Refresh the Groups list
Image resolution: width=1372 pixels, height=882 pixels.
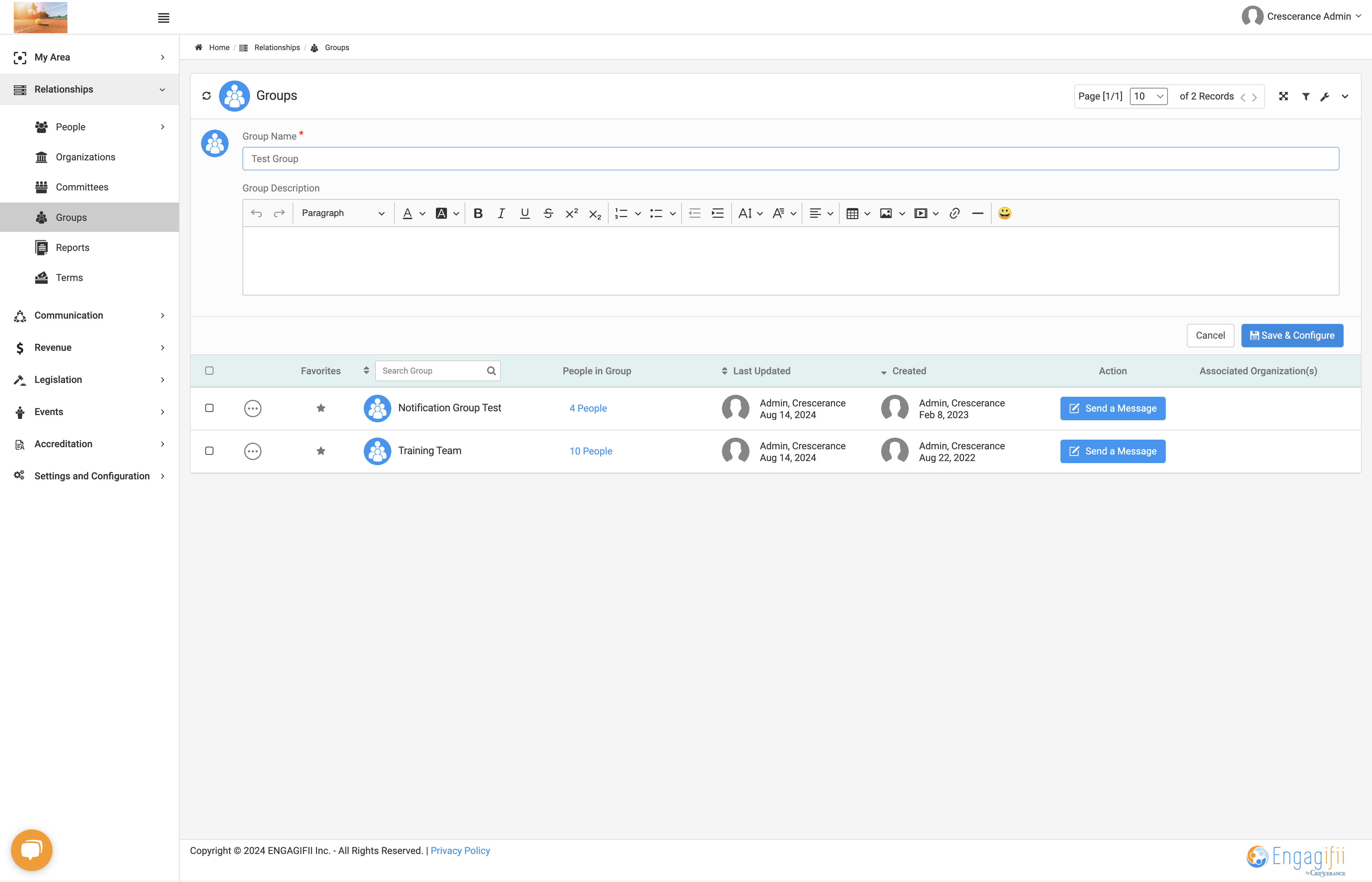coord(206,96)
